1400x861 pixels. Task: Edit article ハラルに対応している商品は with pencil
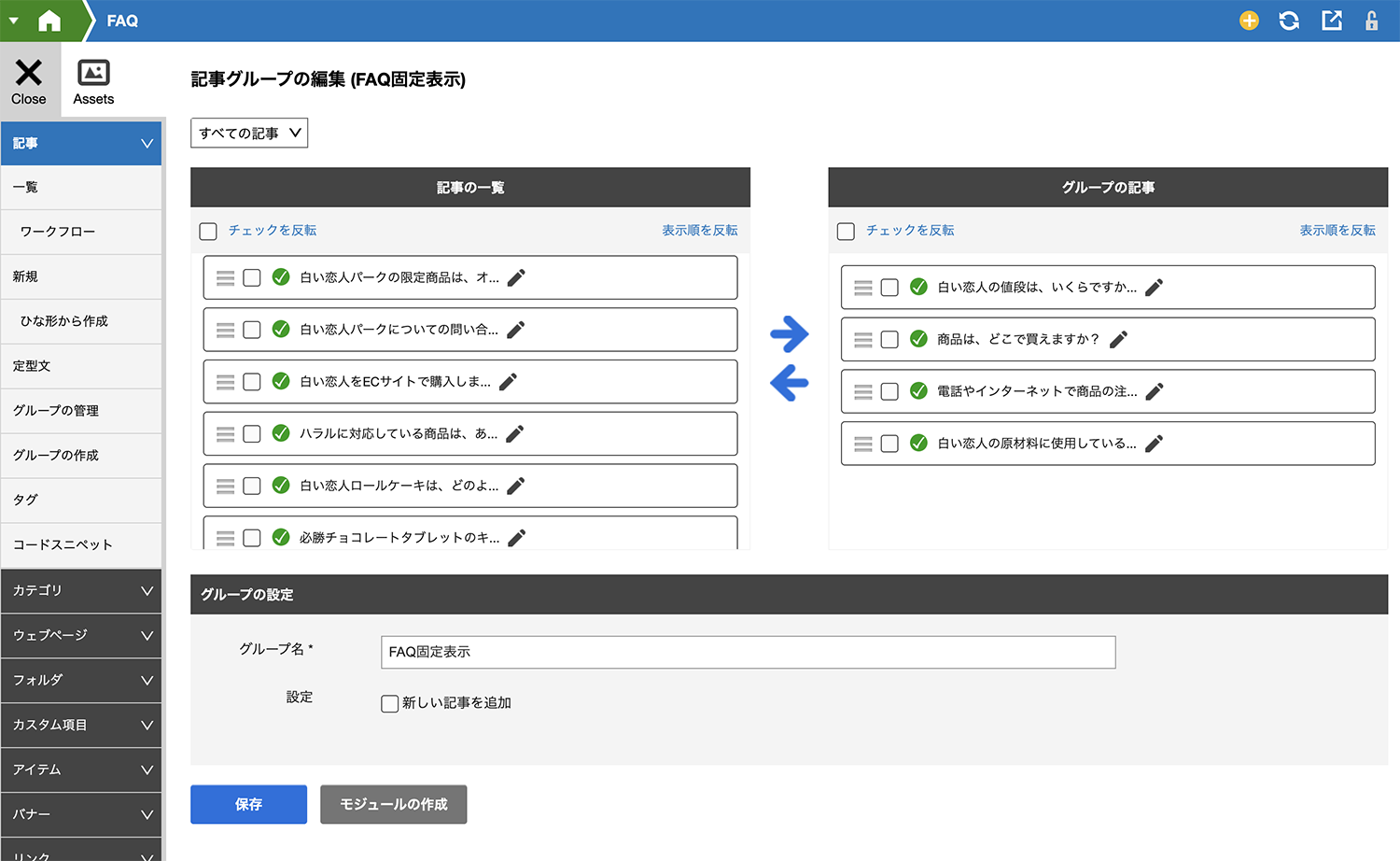coord(514,433)
